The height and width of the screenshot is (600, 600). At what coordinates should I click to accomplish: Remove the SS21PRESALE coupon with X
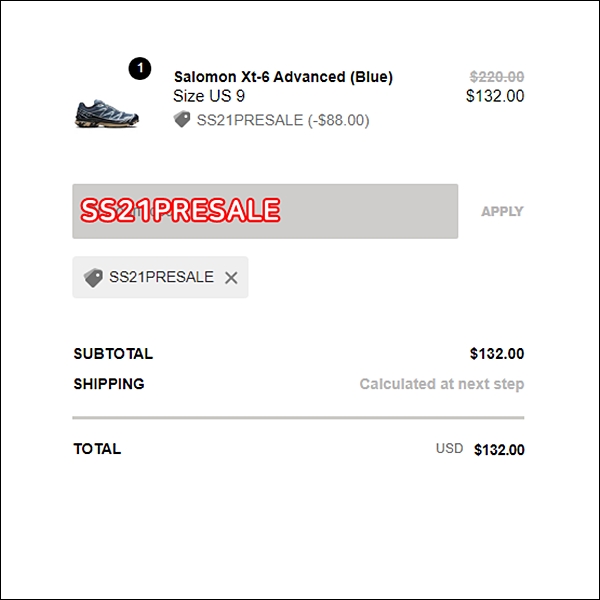[231, 278]
